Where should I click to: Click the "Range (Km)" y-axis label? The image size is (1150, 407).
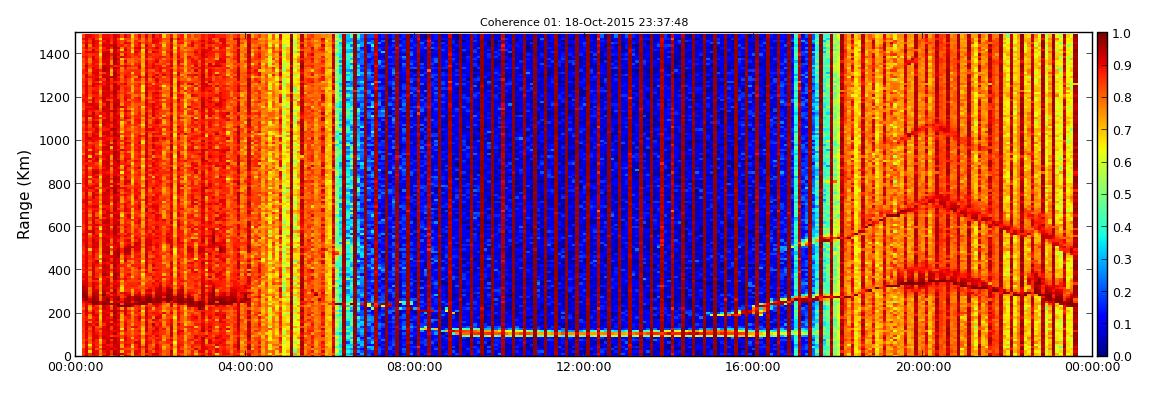tap(23, 194)
